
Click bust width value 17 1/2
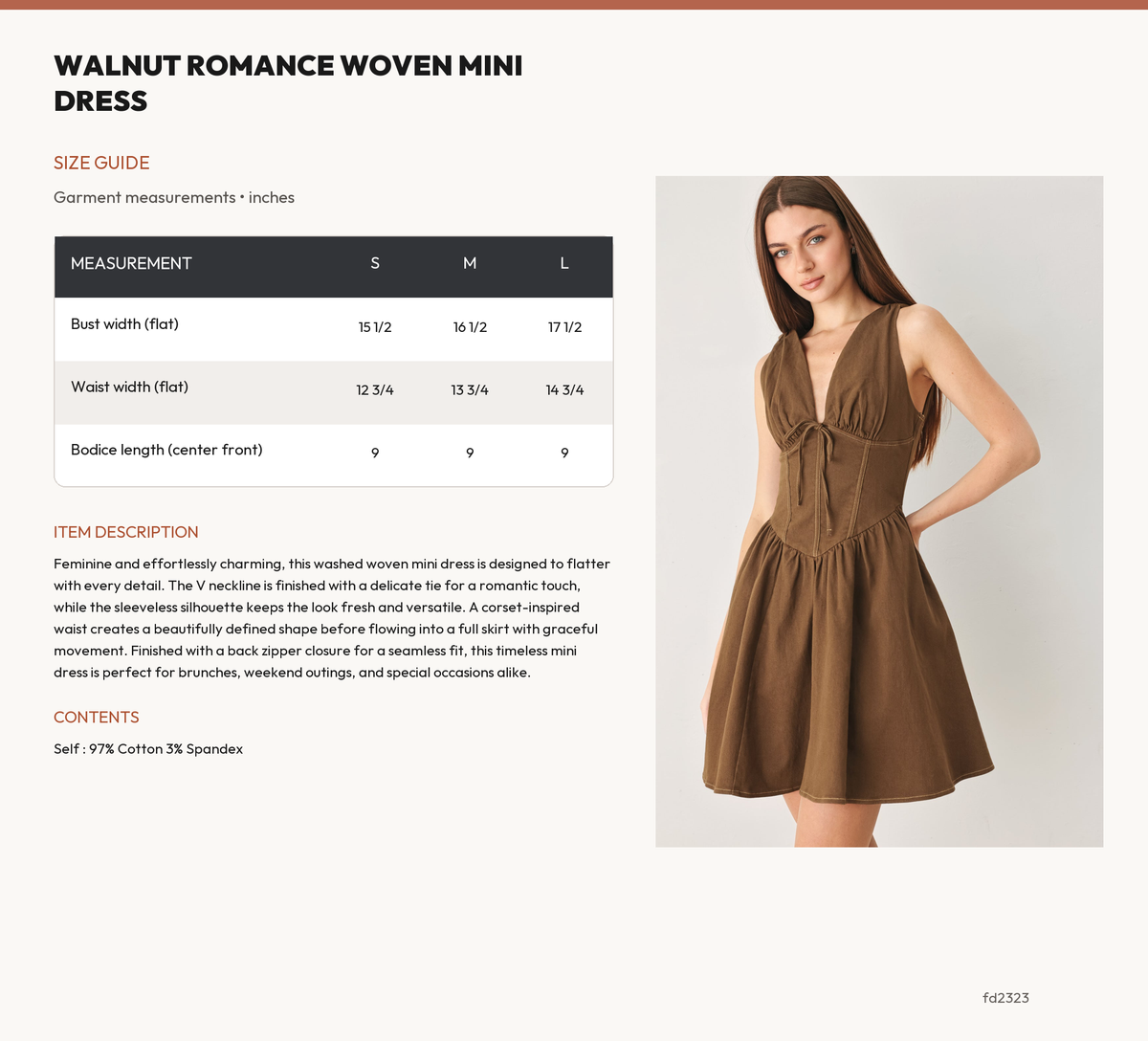click(x=564, y=327)
